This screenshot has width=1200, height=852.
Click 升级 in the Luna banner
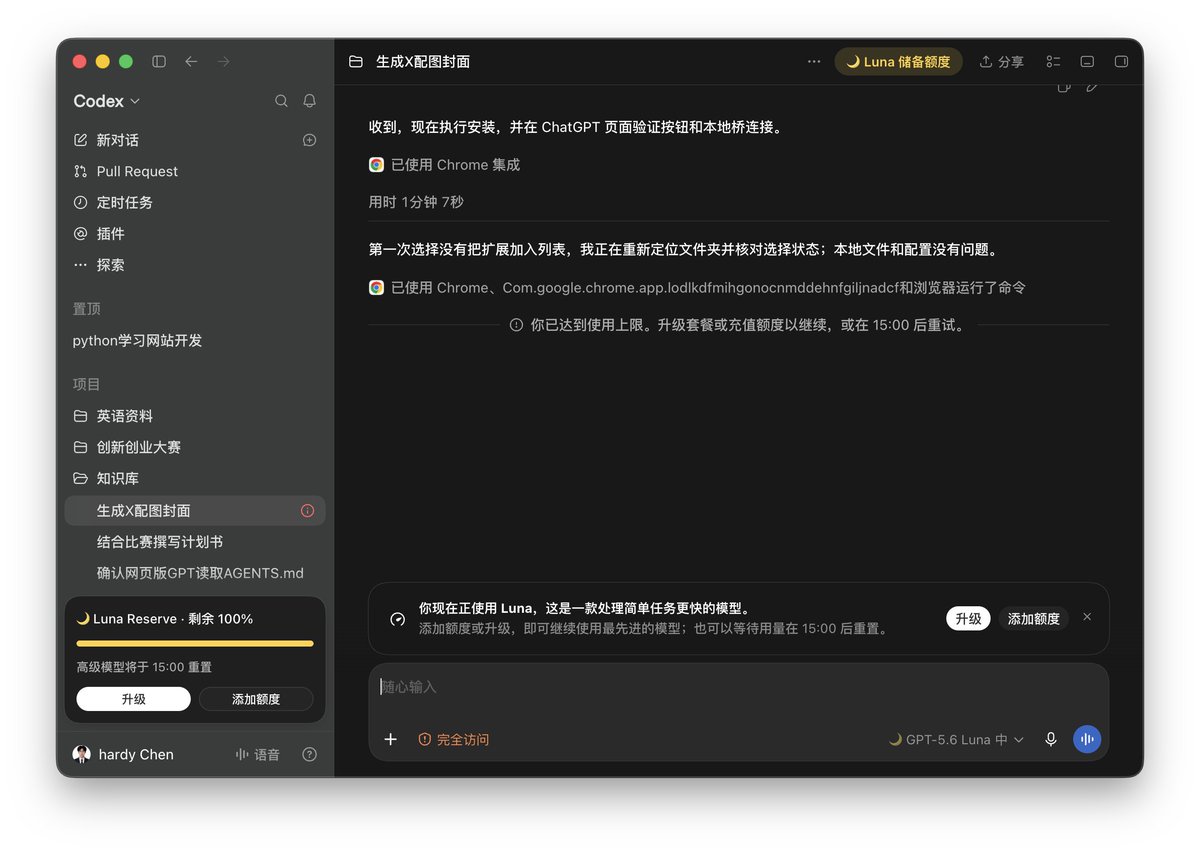pos(968,618)
